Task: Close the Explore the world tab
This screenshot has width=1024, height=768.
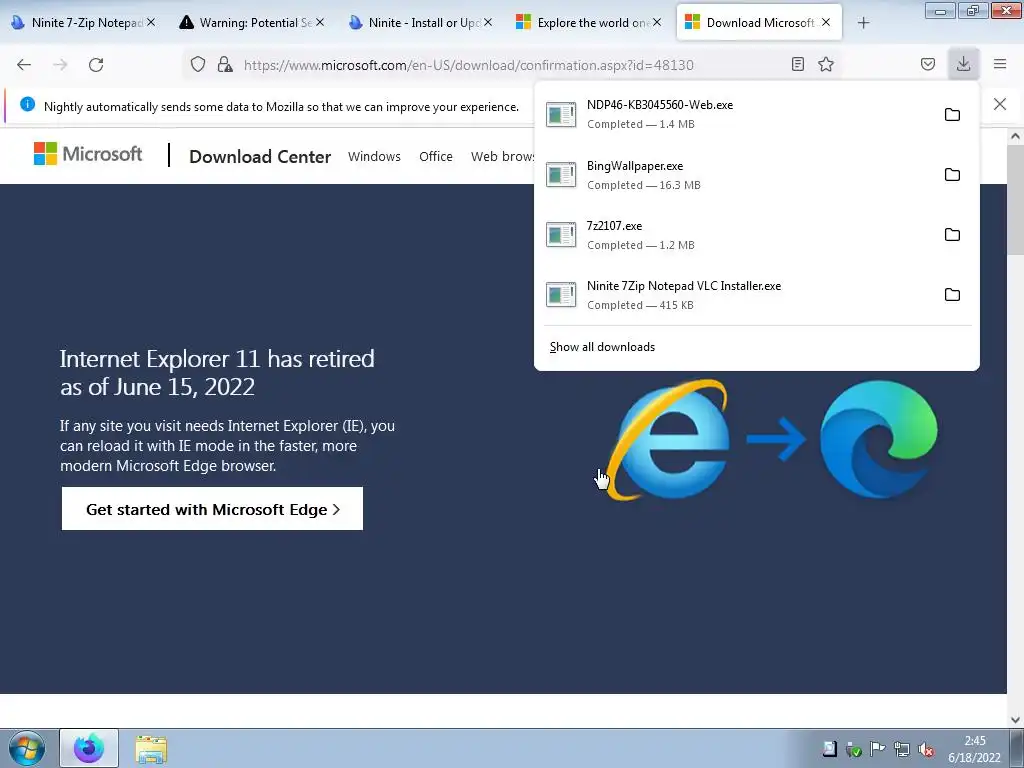Action: pyautogui.click(x=657, y=22)
